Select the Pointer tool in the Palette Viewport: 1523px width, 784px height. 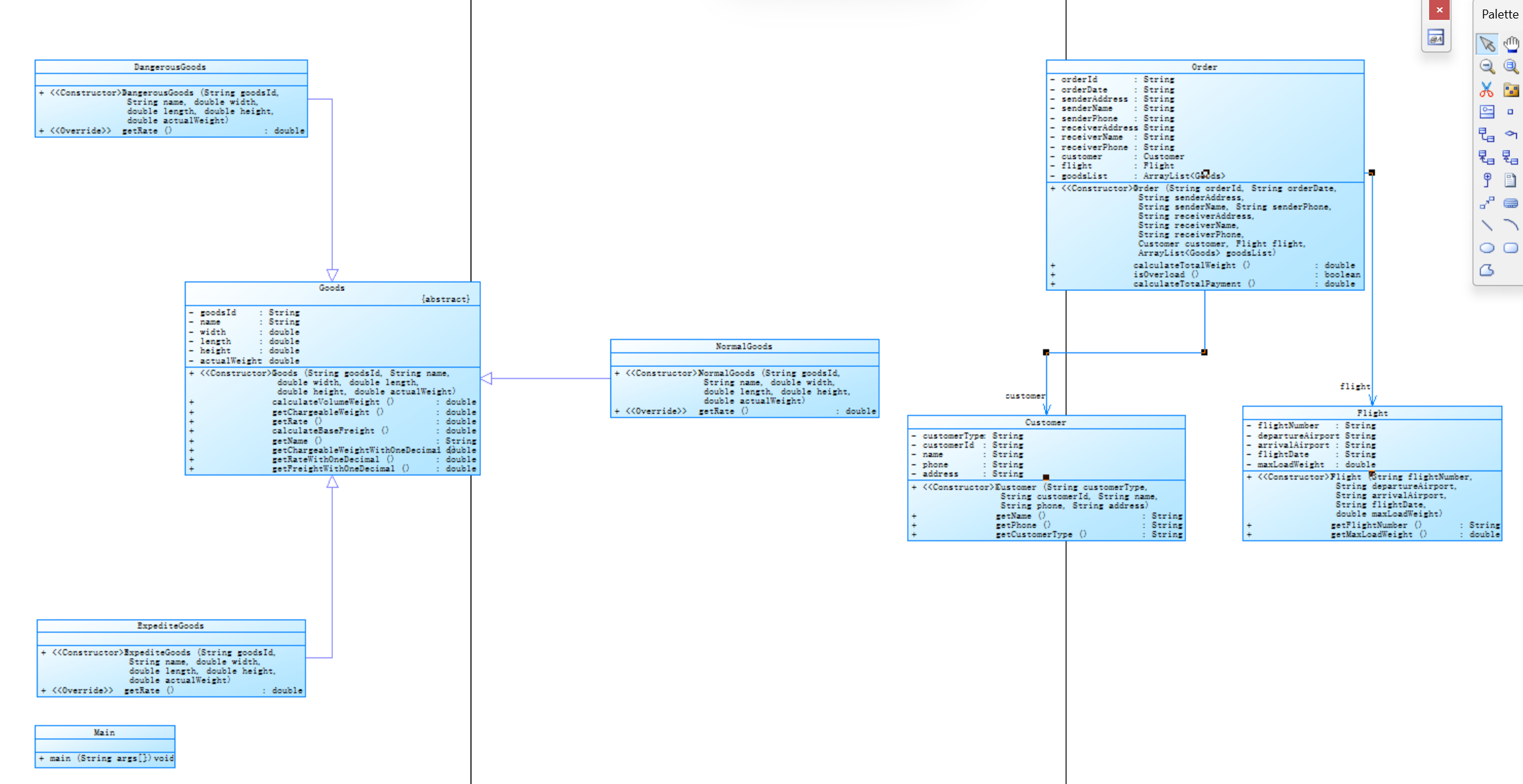click(x=1487, y=44)
